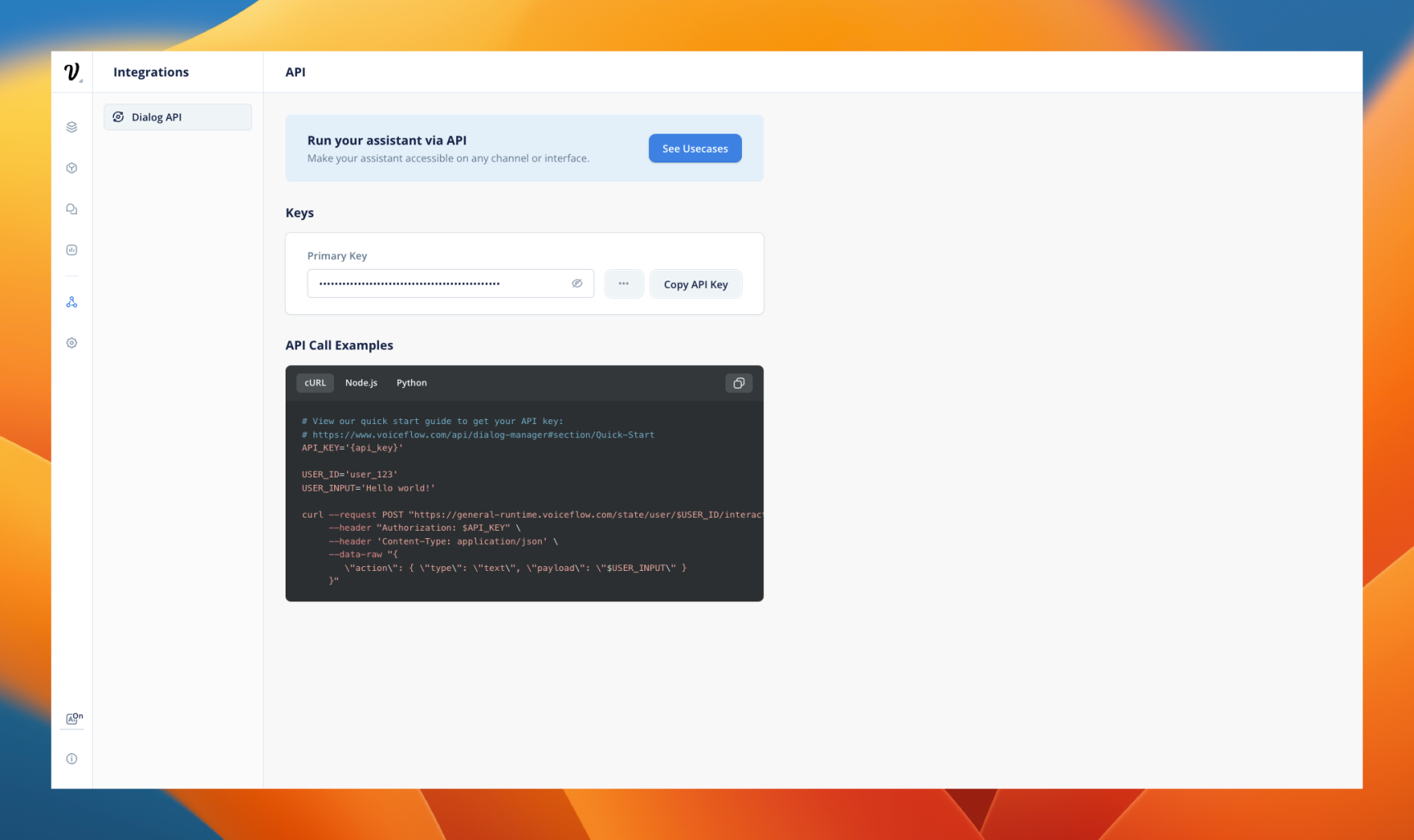Click the 'View our quick start guide' comment

(x=432, y=421)
